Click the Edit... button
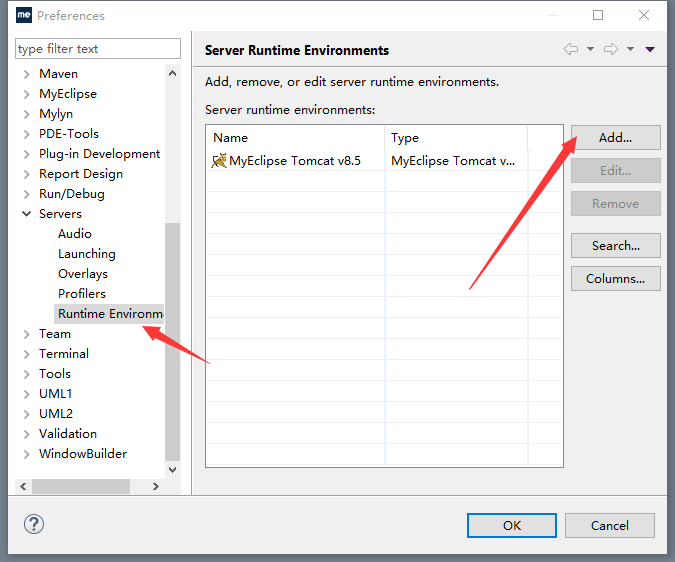The height and width of the screenshot is (562, 675). tap(616, 171)
